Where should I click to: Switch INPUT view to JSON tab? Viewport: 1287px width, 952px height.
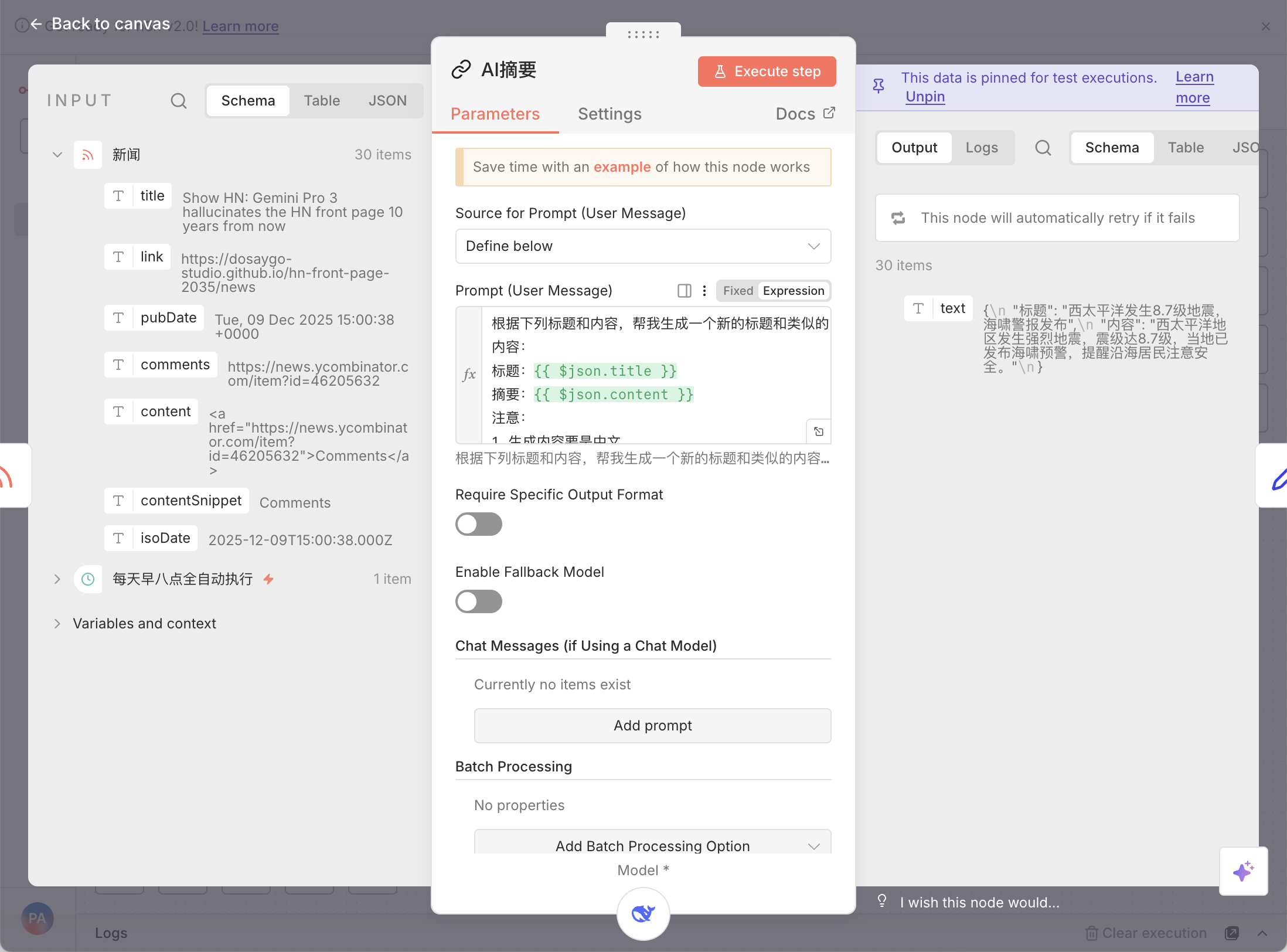tap(387, 101)
